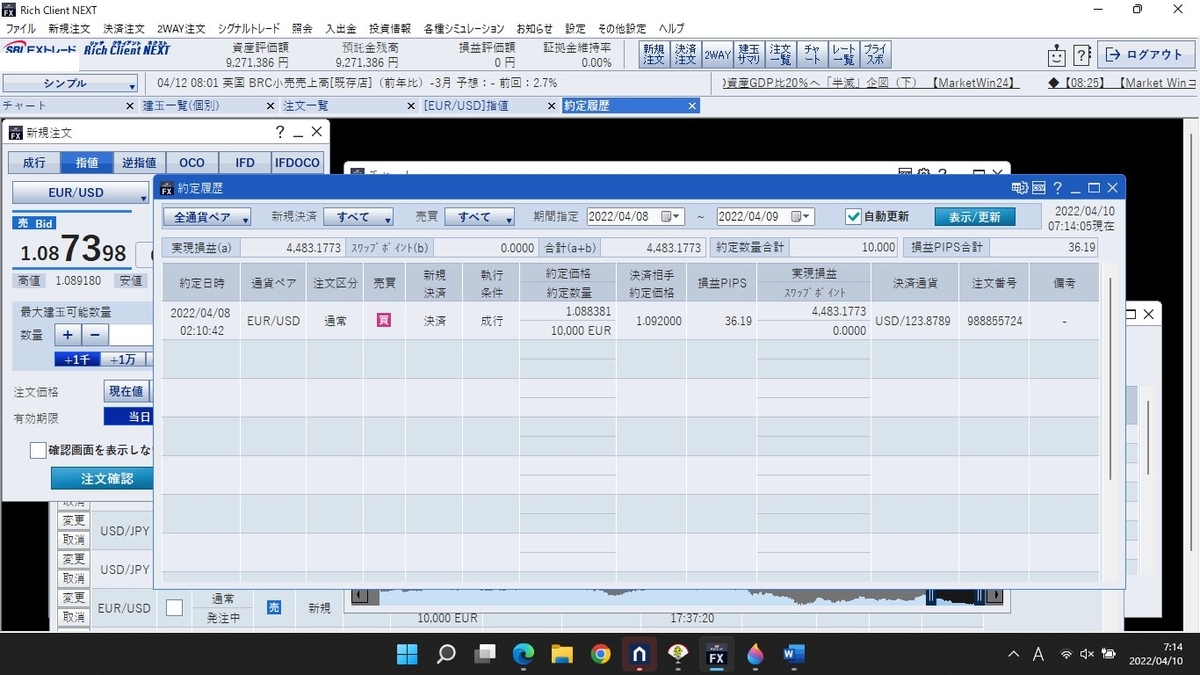Click the help icon in 新規注文 window
The width and height of the screenshot is (1200, 675).
(280, 131)
